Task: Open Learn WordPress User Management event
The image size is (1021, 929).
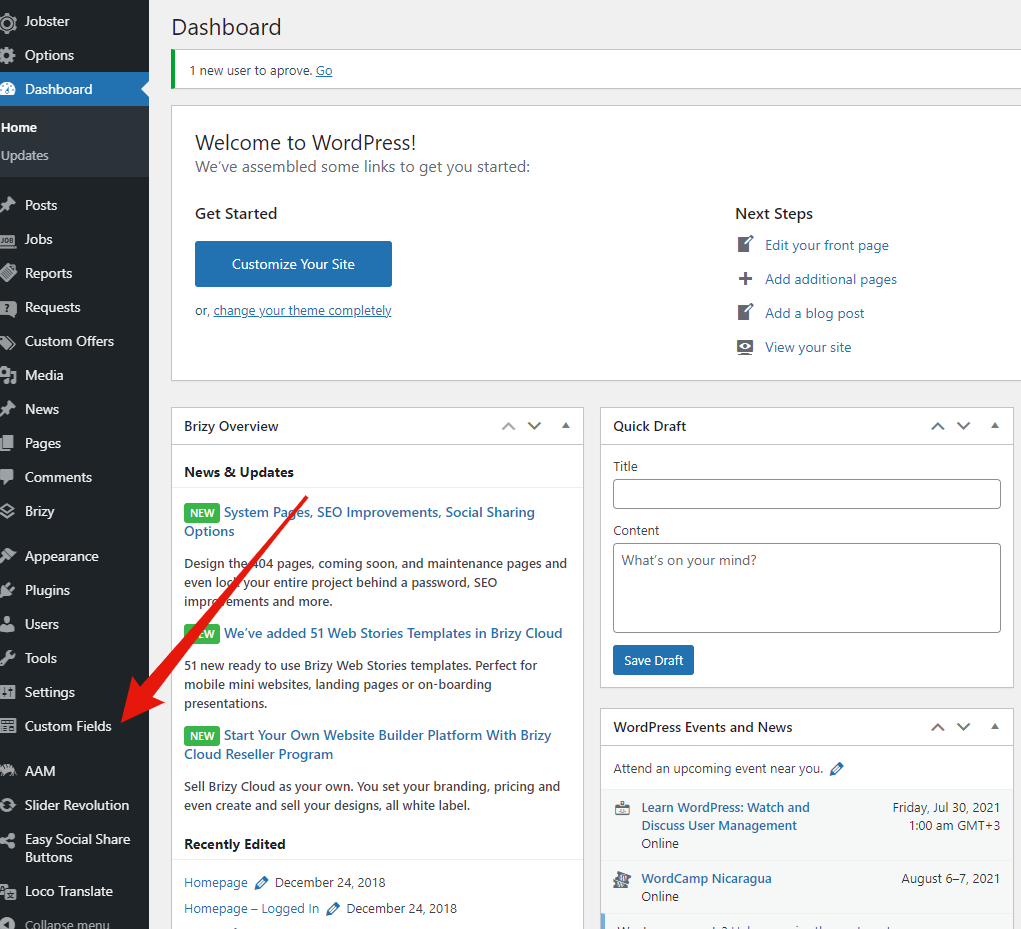Action: (x=725, y=816)
